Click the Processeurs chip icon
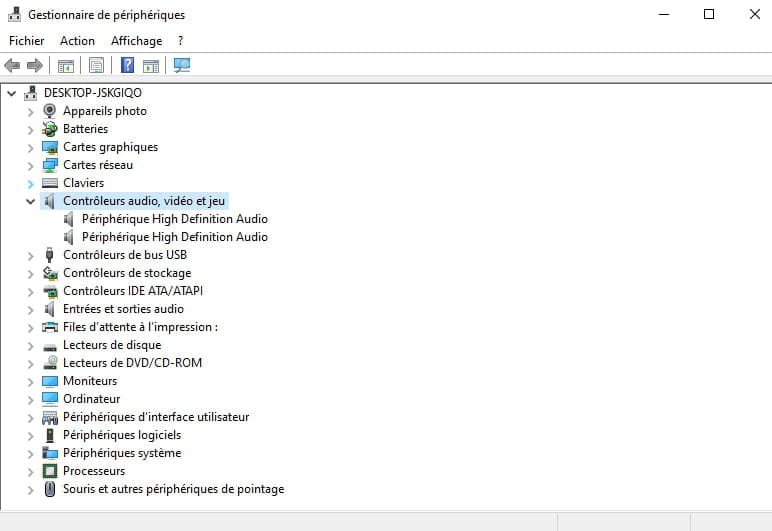772x531 pixels. coord(50,471)
